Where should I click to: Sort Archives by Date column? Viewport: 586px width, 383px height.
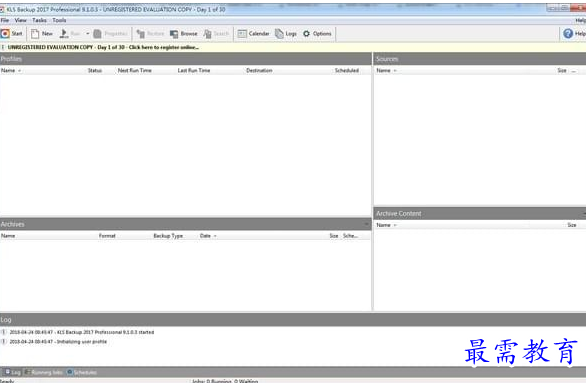pos(206,236)
